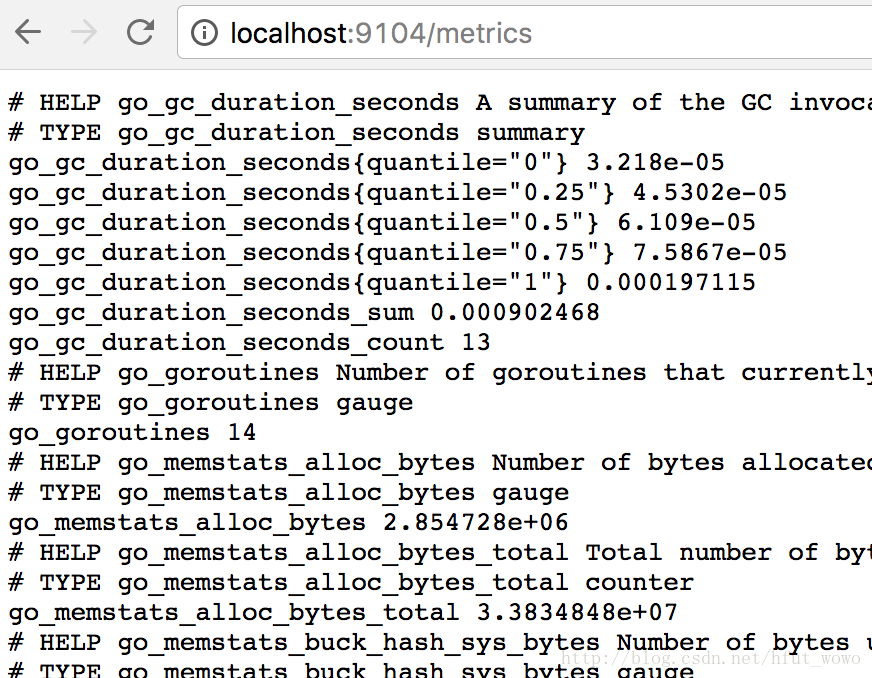872x678 pixels.
Task: Select the quantile="0.75"} 7.5867e-05 line
Action: click(x=398, y=254)
